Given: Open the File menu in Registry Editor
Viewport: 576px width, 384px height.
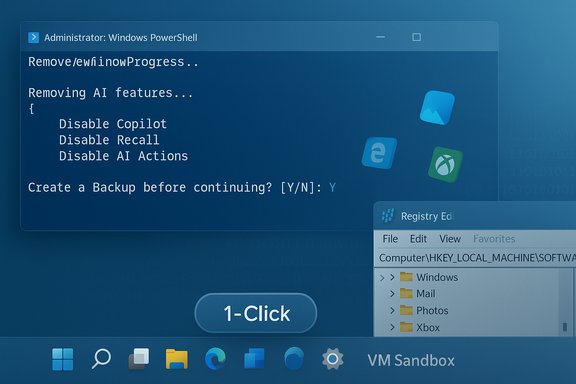Looking at the screenshot, I should 390,239.
